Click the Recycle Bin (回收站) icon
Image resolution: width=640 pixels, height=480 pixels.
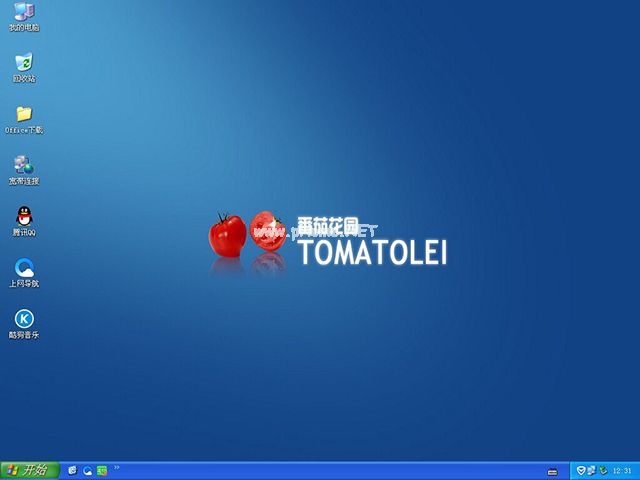click(24, 63)
